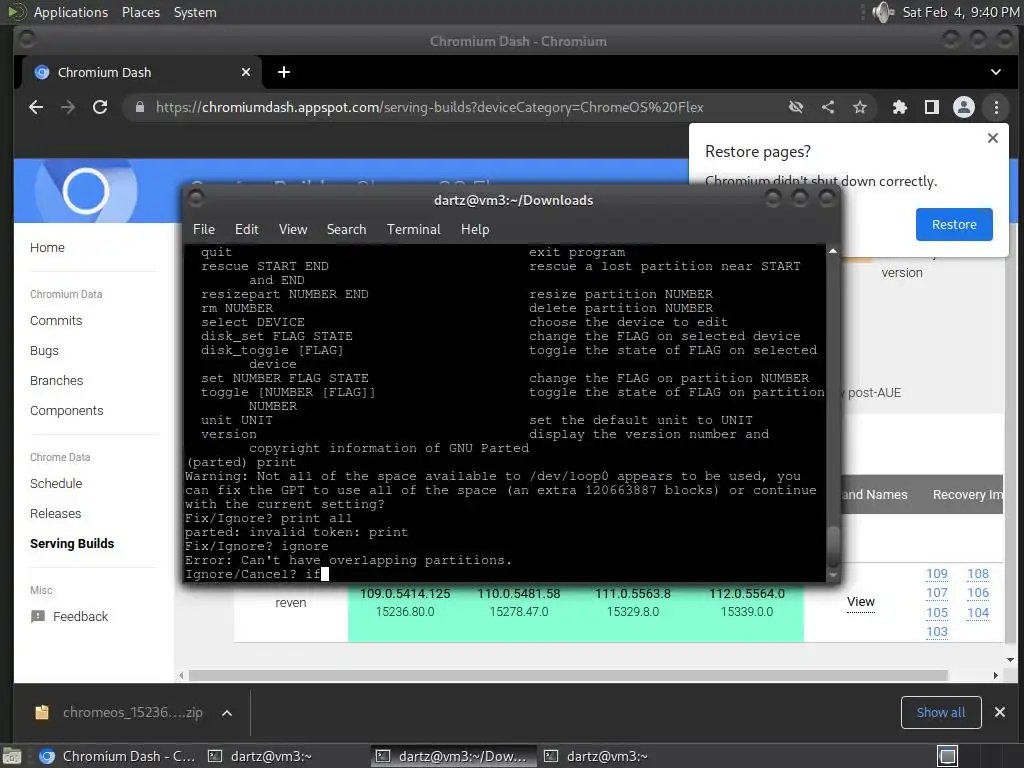Screen dimensions: 1024x768
Task: Open a new tab with the plus button
Action: tap(283, 72)
